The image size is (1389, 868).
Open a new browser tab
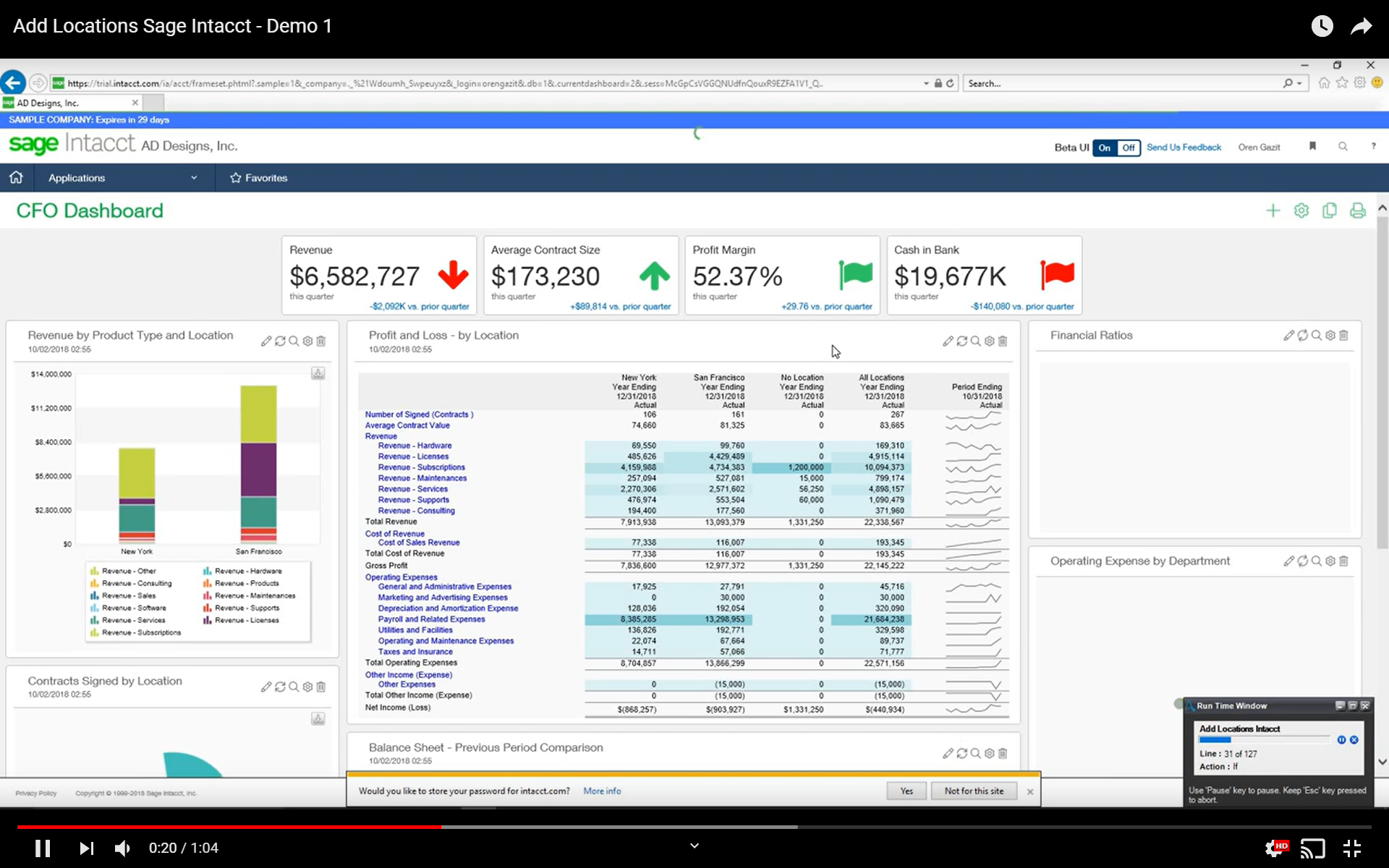(153, 103)
